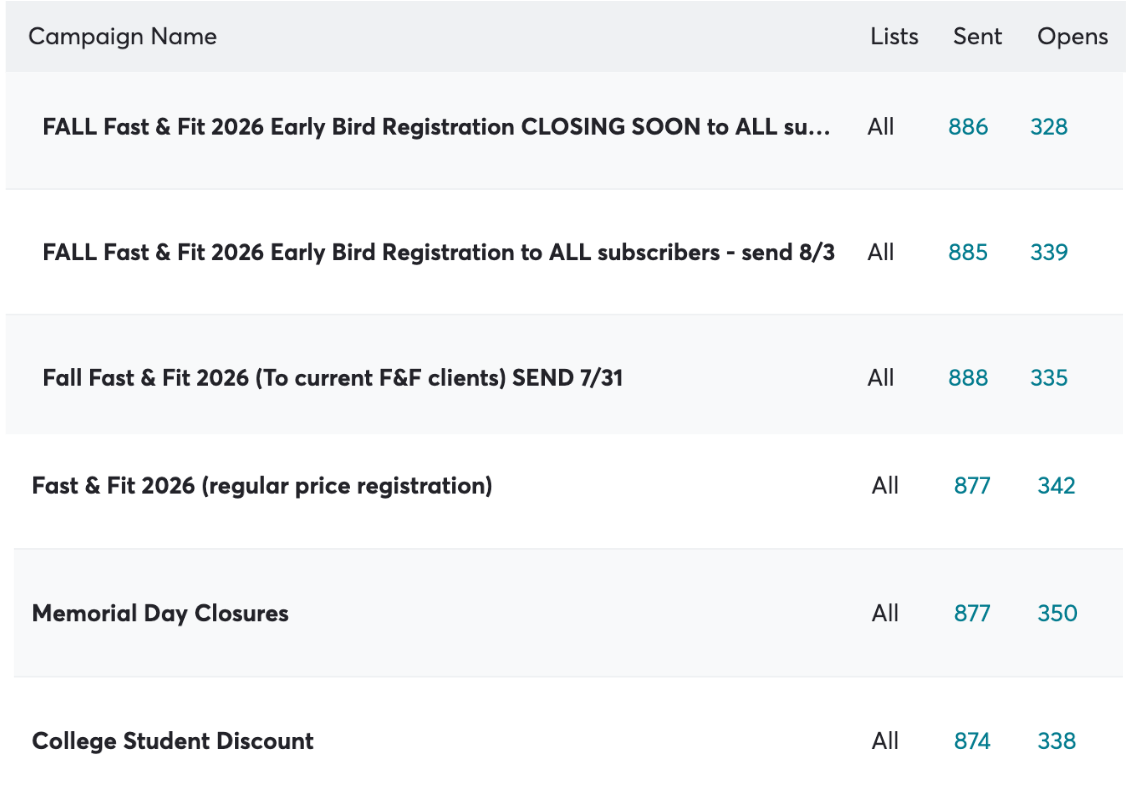View the 342 opens count
The height and width of the screenshot is (810, 1128).
pos(1056,486)
